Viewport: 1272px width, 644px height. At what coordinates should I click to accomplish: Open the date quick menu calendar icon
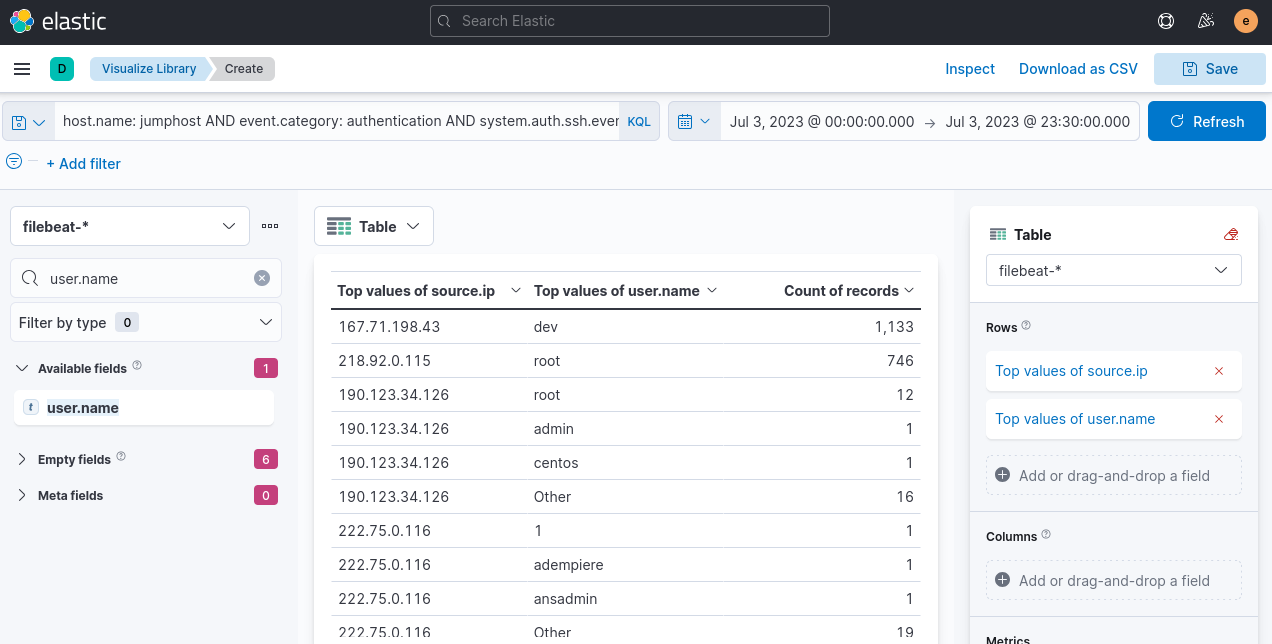click(693, 121)
